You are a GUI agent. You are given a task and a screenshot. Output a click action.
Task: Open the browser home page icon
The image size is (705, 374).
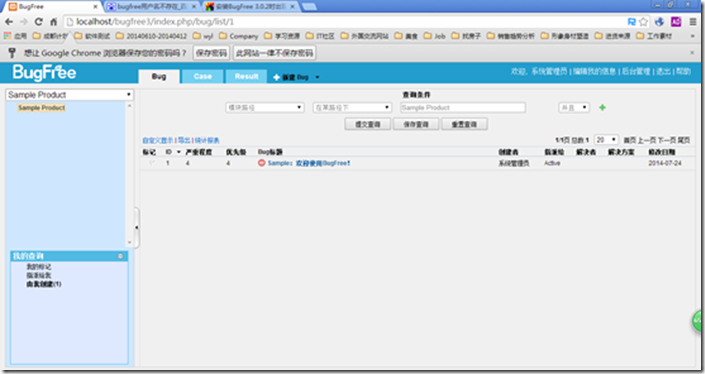[54, 22]
